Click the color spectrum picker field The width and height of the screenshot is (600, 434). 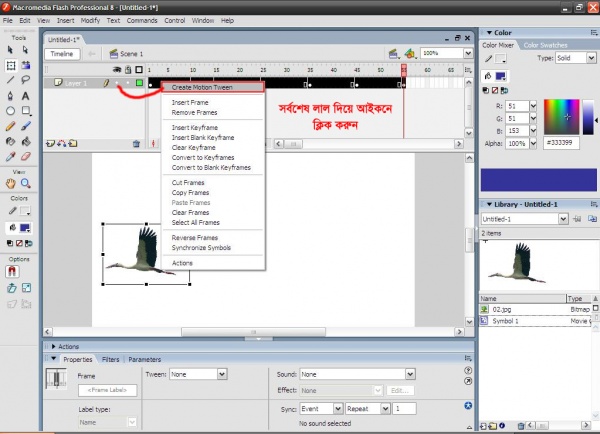pyautogui.click(x=561, y=117)
